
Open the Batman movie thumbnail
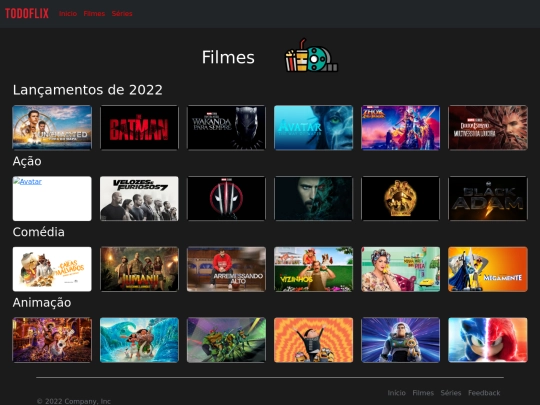[139, 128]
